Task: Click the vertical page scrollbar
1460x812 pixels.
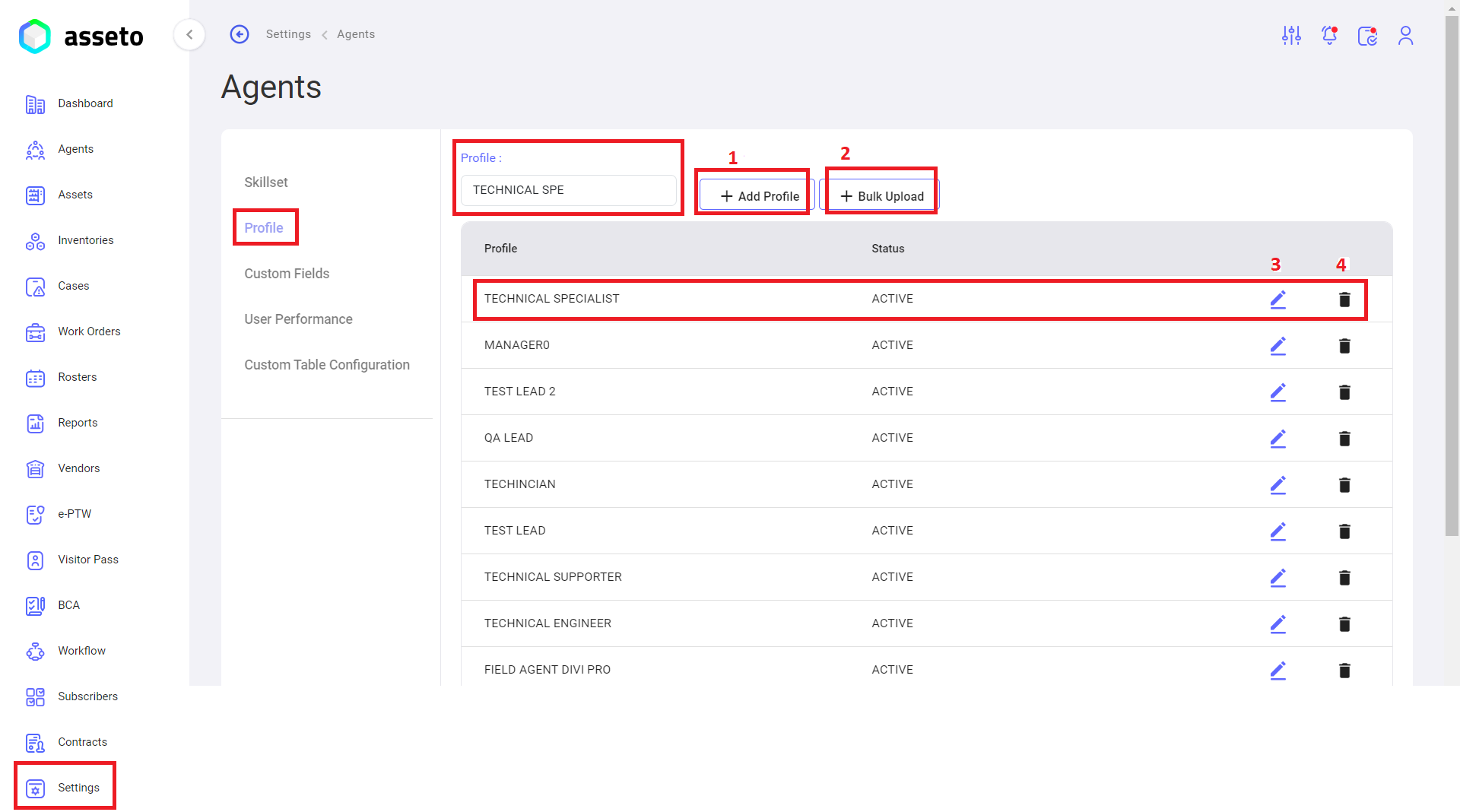Action: point(1452,274)
